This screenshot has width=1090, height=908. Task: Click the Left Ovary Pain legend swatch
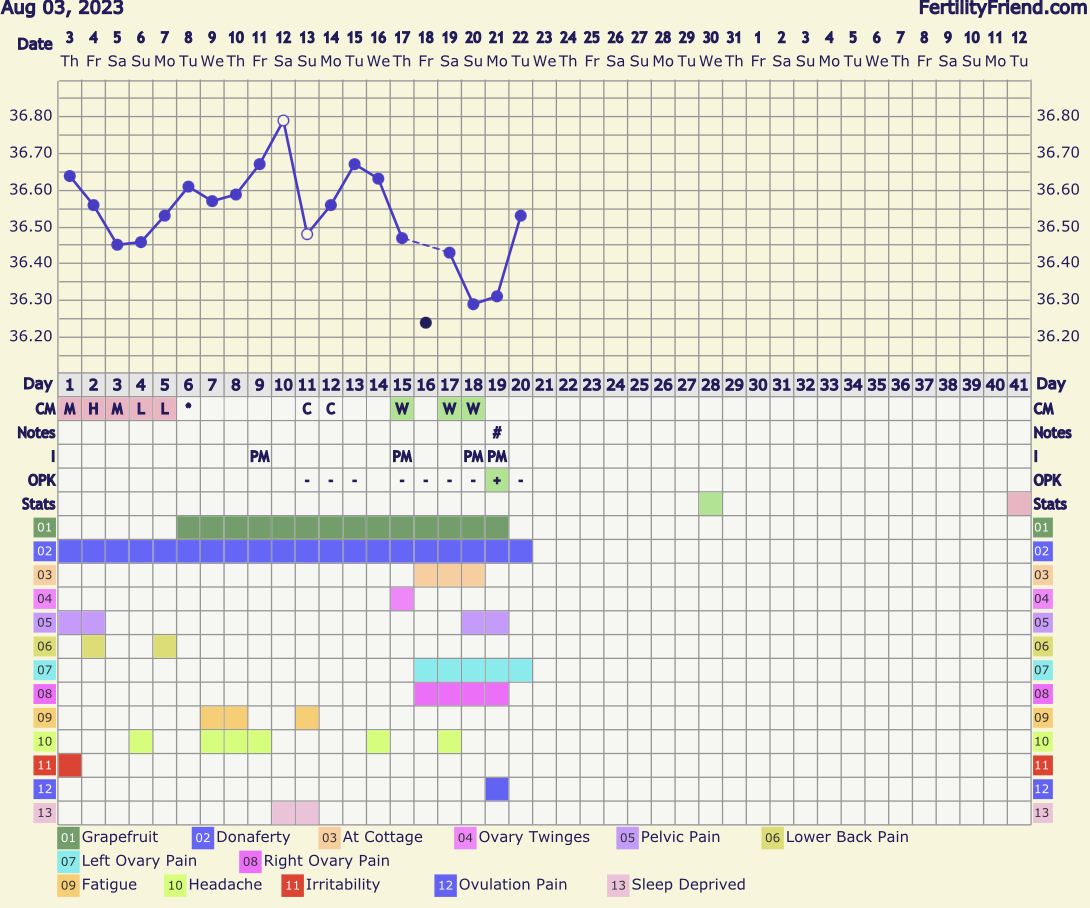(69, 861)
